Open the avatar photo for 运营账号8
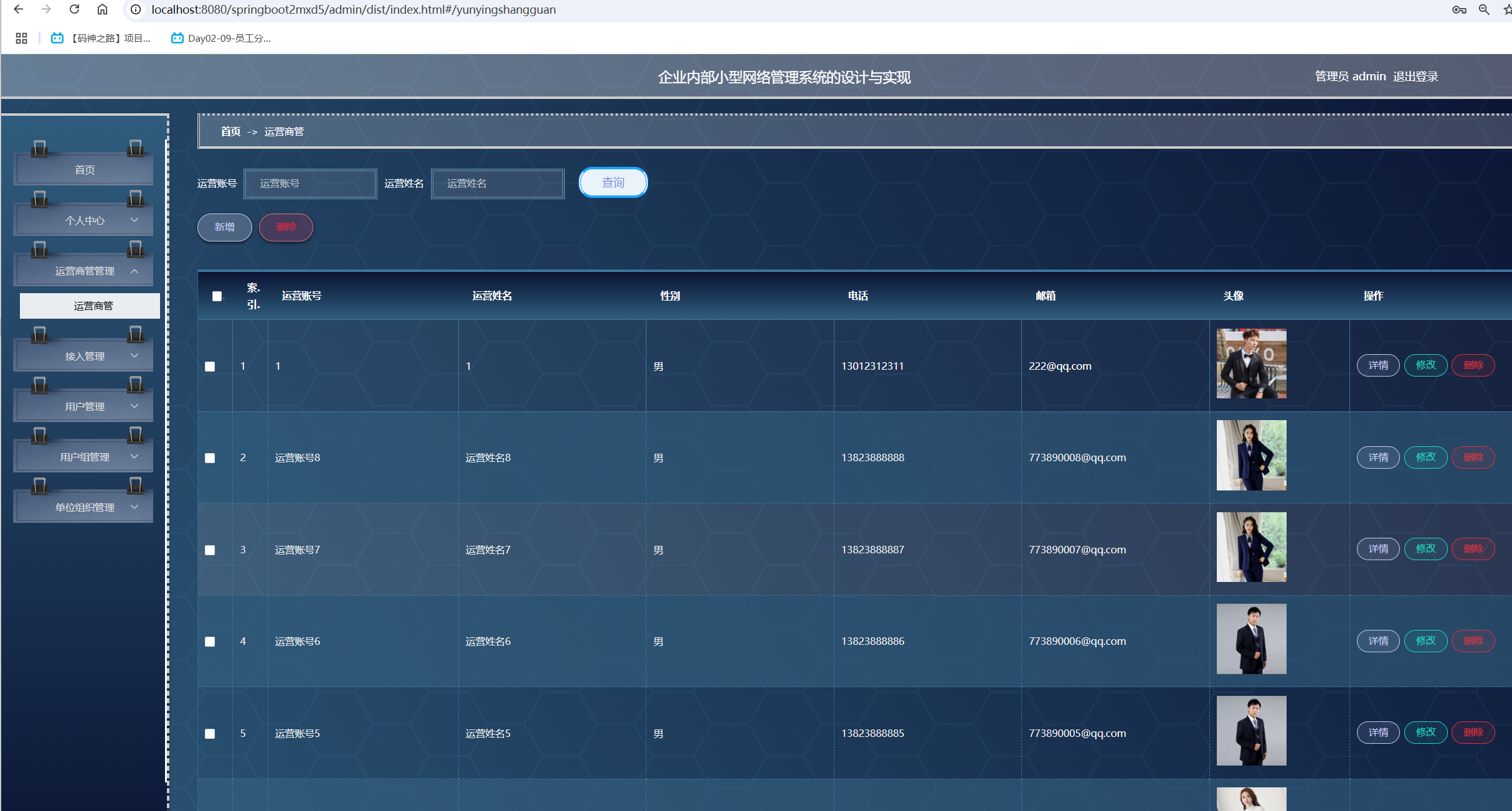The width and height of the screenshot is (1512, 811). 1251,455
